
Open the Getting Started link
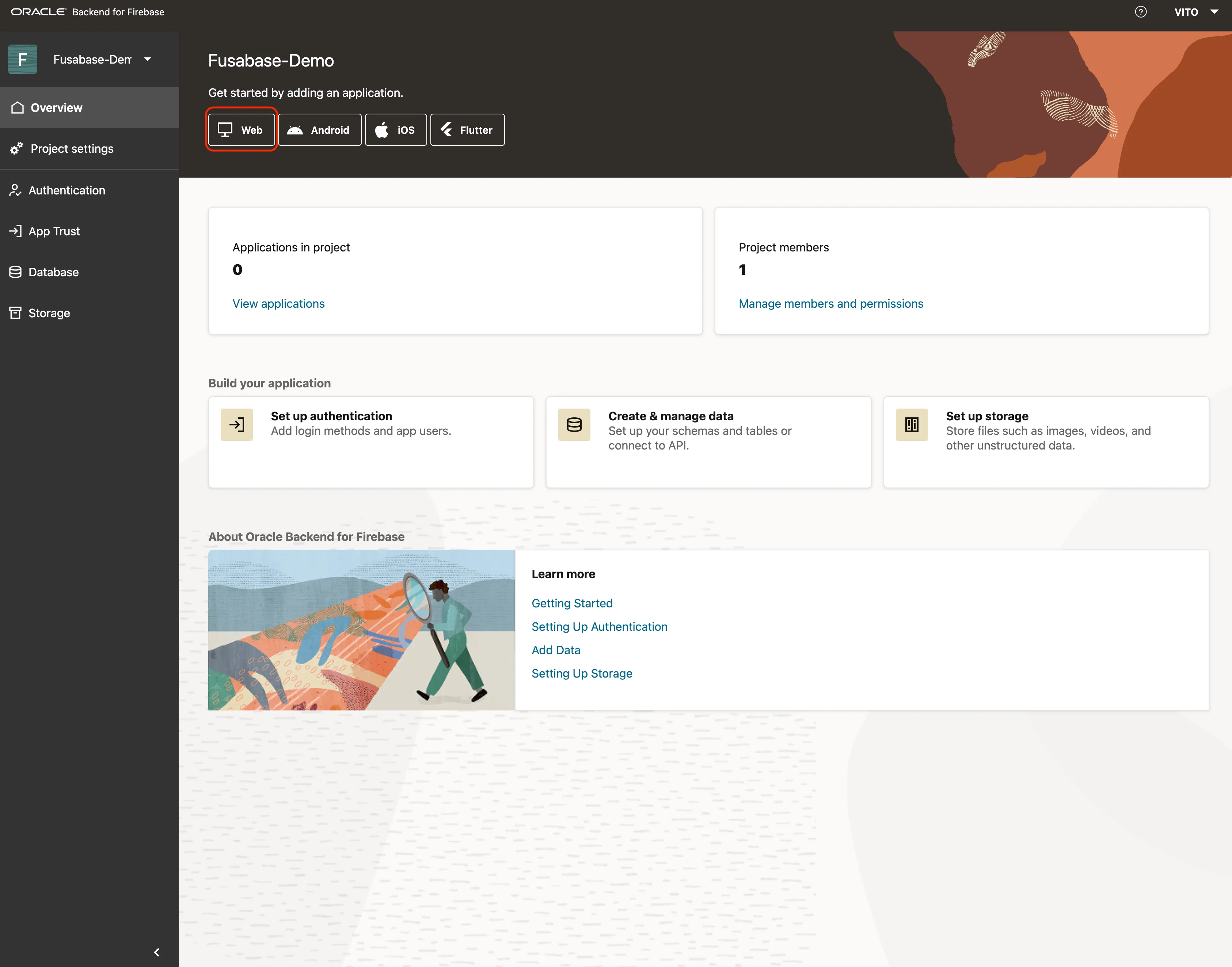tap(572, 603)
